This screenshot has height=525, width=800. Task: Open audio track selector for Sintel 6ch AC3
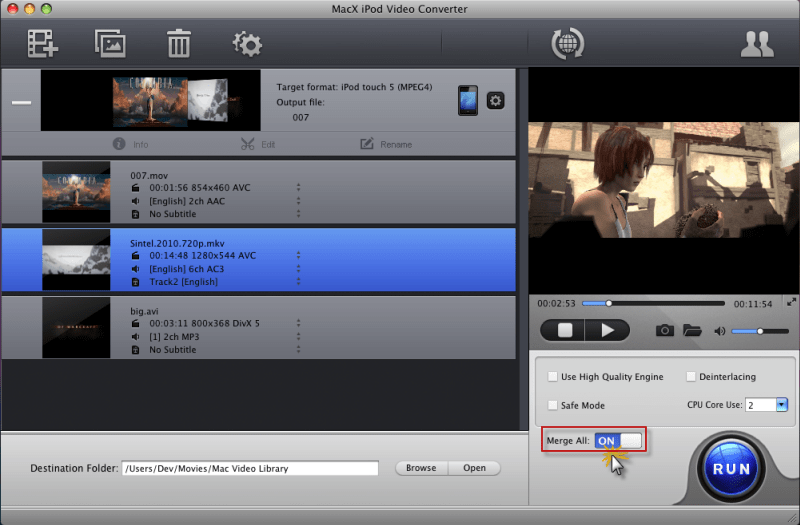pos(298,269)
